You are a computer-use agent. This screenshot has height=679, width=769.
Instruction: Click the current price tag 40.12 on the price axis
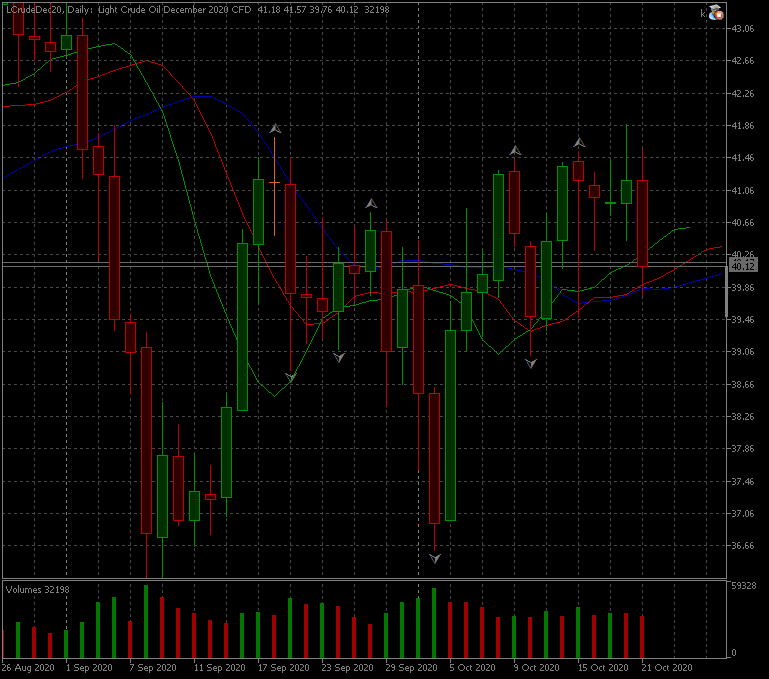pyautogui.click(x=742, y=267)
